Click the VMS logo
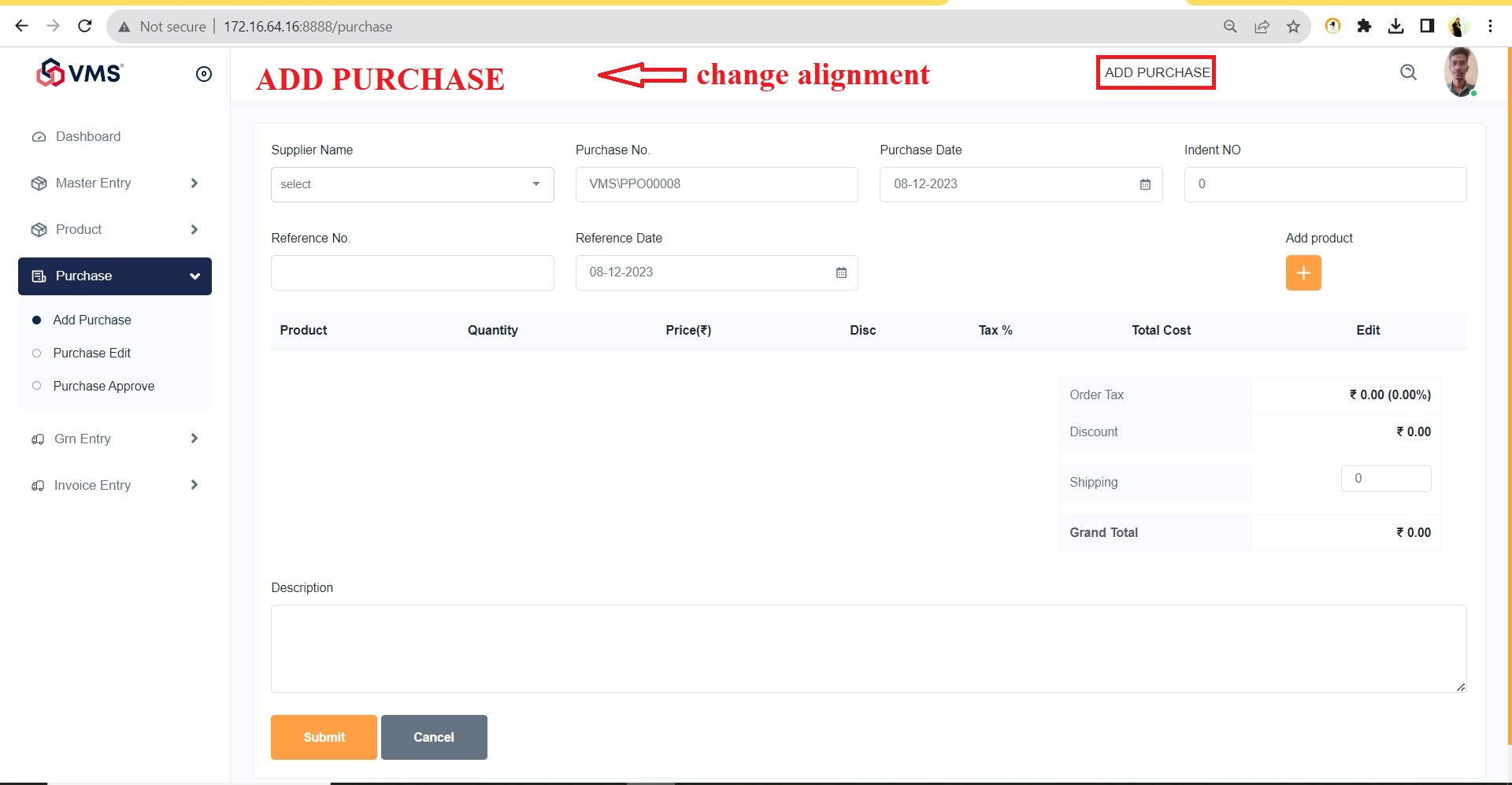This screenshot has width=1512, height=785. pyautogui.click(x=80, y=73)
